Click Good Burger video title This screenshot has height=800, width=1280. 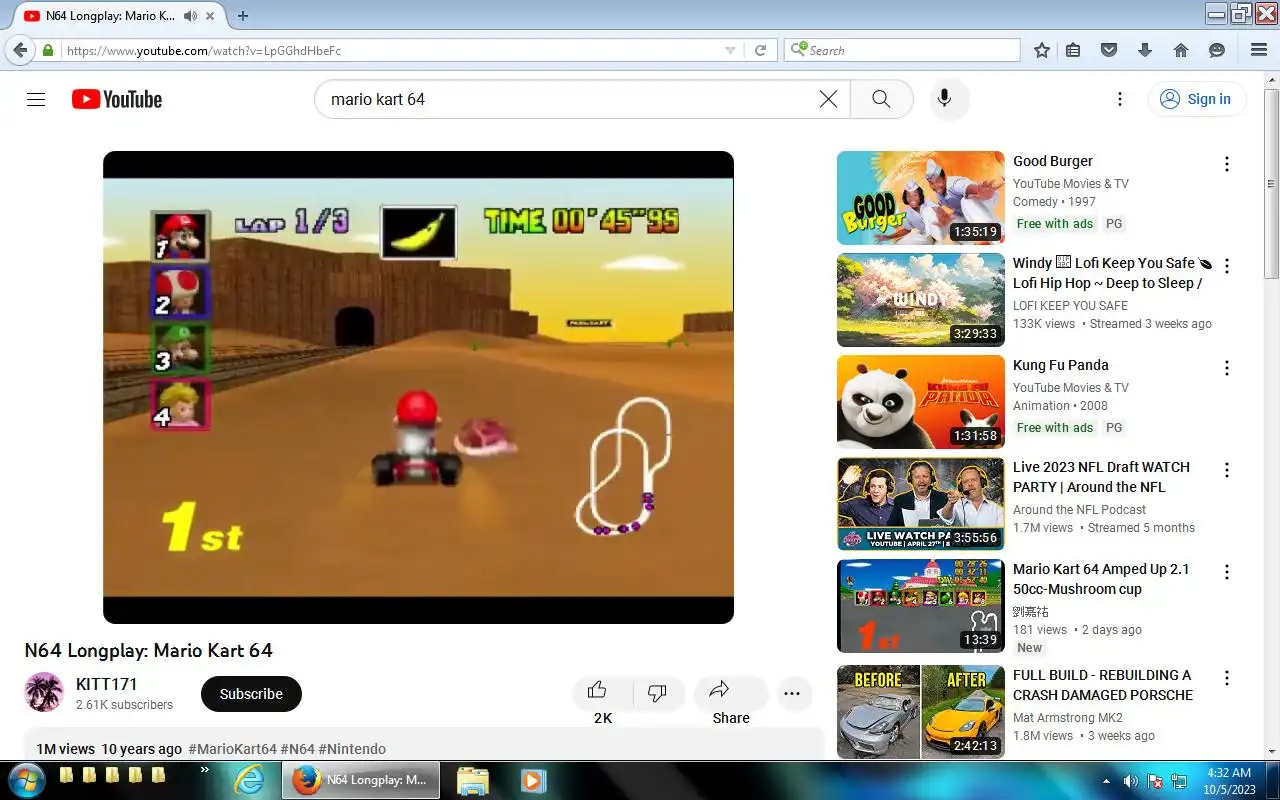1053,161
